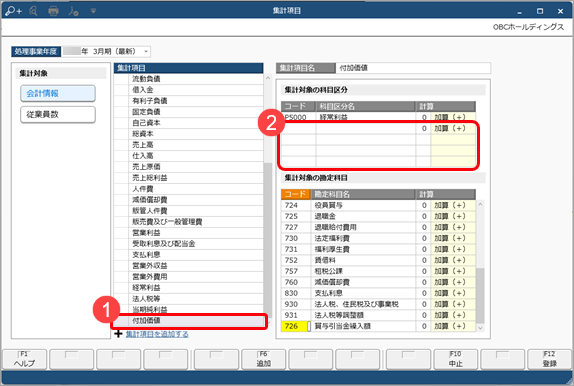574x386 pixels.
Task: Select 営業利益 in the list
Action: pyautogui.click(x=189, y=233)
